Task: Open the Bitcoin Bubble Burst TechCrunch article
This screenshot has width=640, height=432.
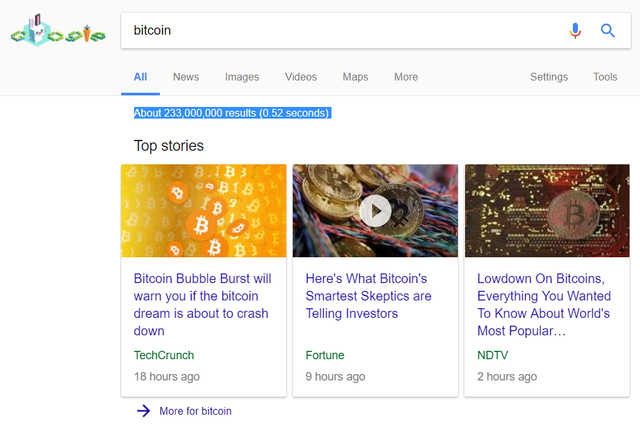Action: pyautogui.click(x=202, y=305)
